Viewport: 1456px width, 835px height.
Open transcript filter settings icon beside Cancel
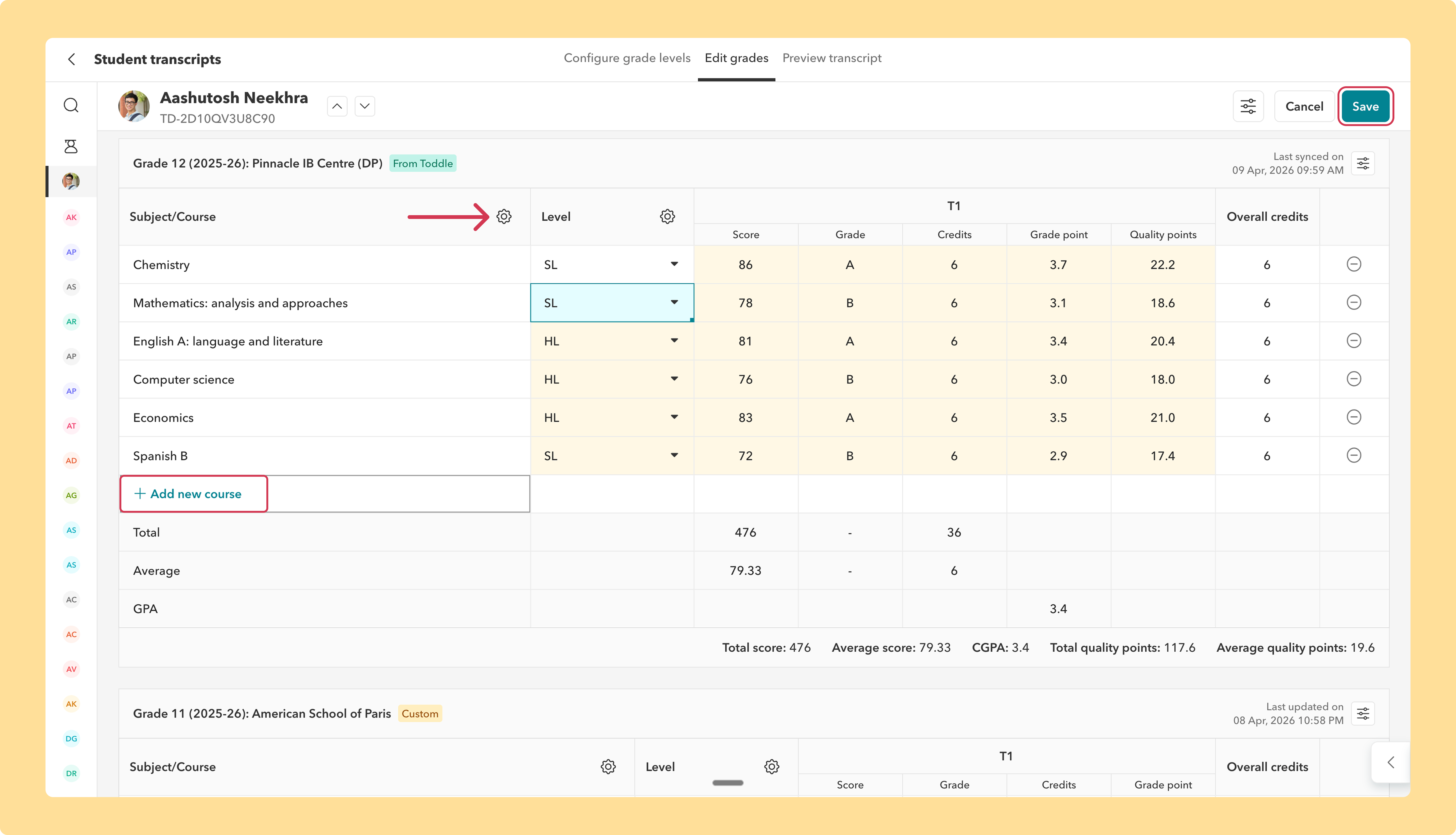(1248, 106)
